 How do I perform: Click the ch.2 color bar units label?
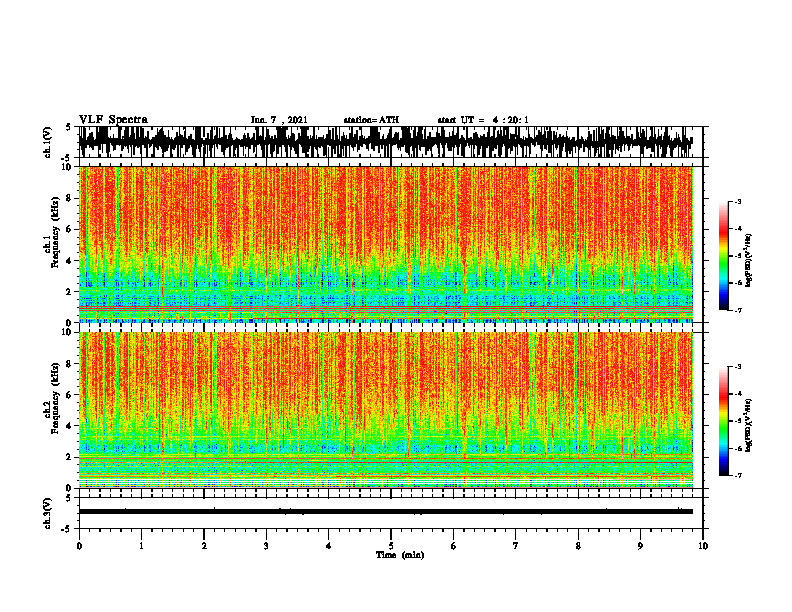pos(749,425)
